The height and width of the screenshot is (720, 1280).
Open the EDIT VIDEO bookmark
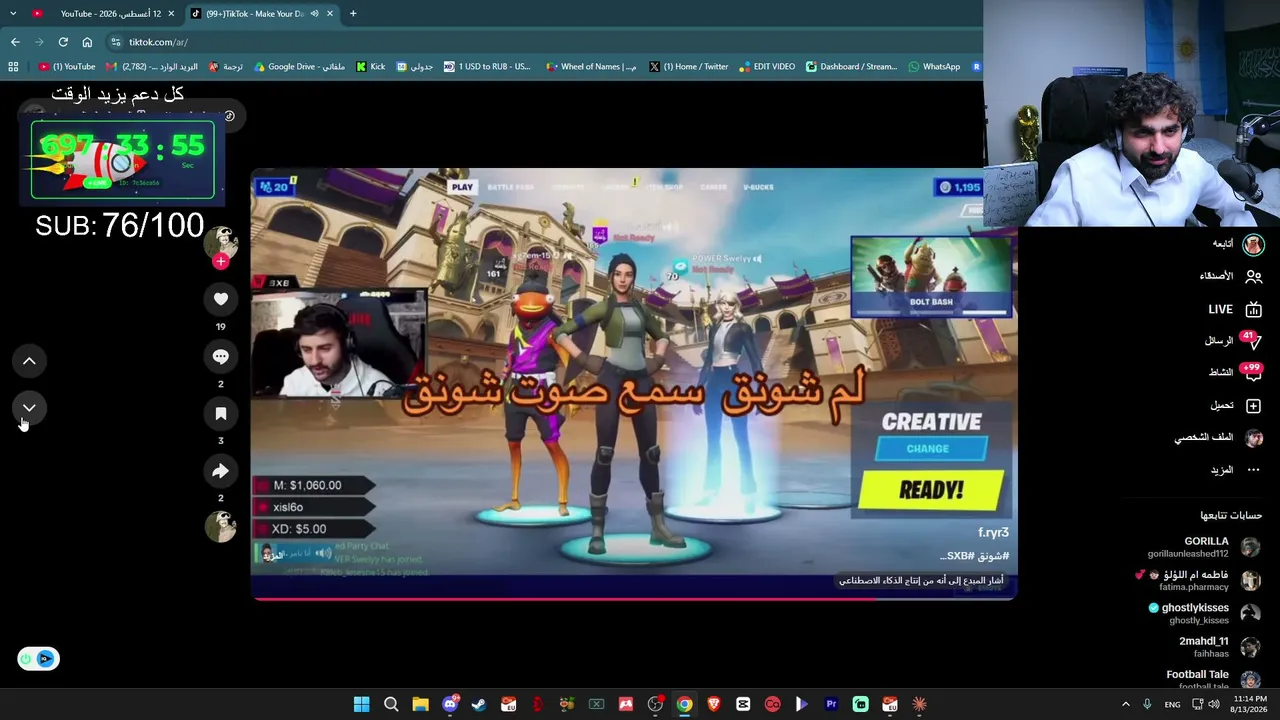[x=767, y=67]
